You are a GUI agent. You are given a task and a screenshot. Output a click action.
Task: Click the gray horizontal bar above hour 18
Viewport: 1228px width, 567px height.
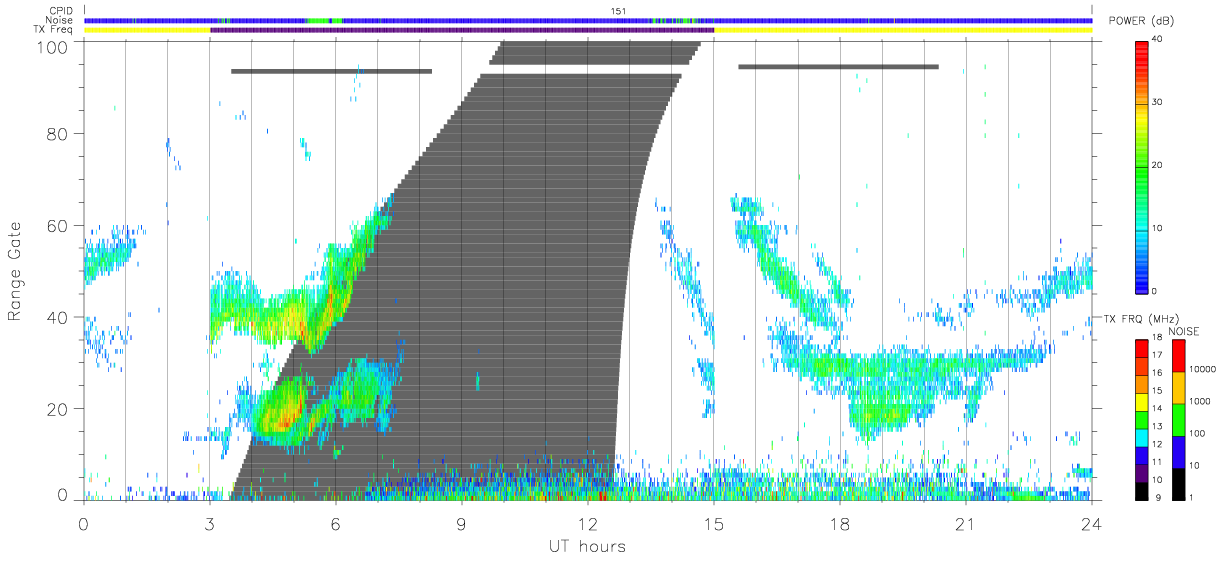tap(838, 67)
